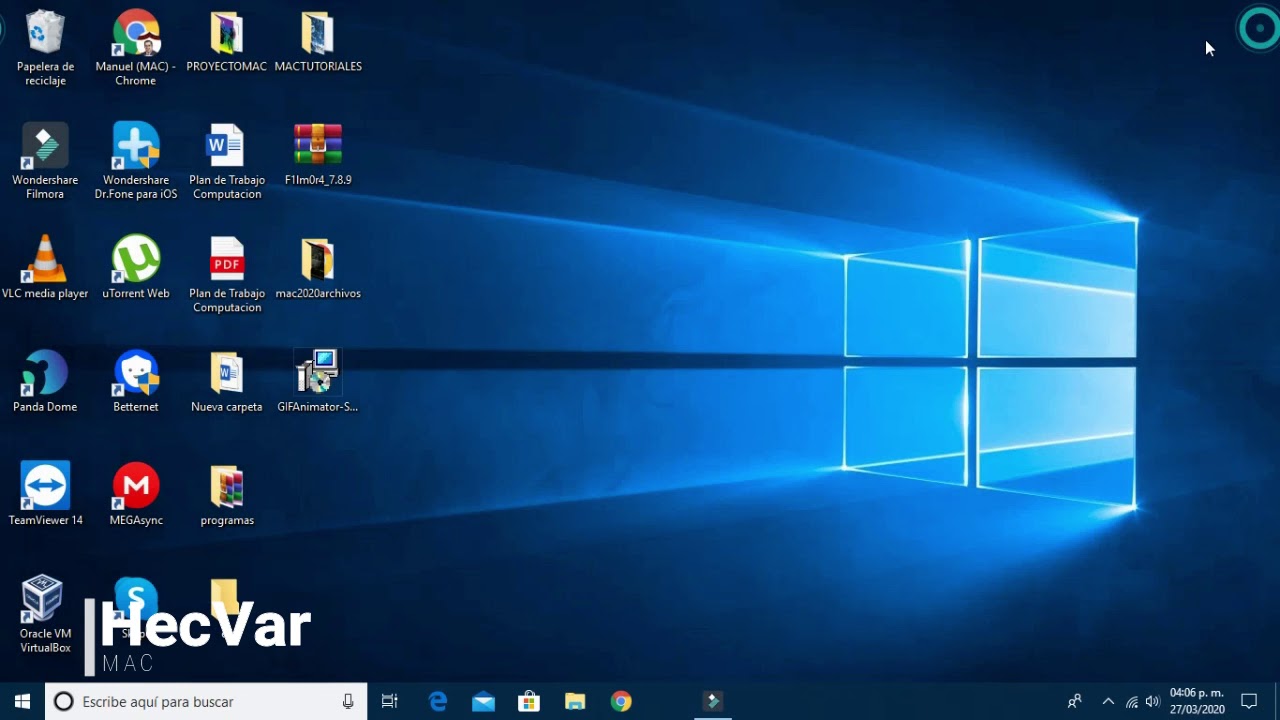
Task: Launch Wondershare Filmora from desktop
Action: pos(45,160)
